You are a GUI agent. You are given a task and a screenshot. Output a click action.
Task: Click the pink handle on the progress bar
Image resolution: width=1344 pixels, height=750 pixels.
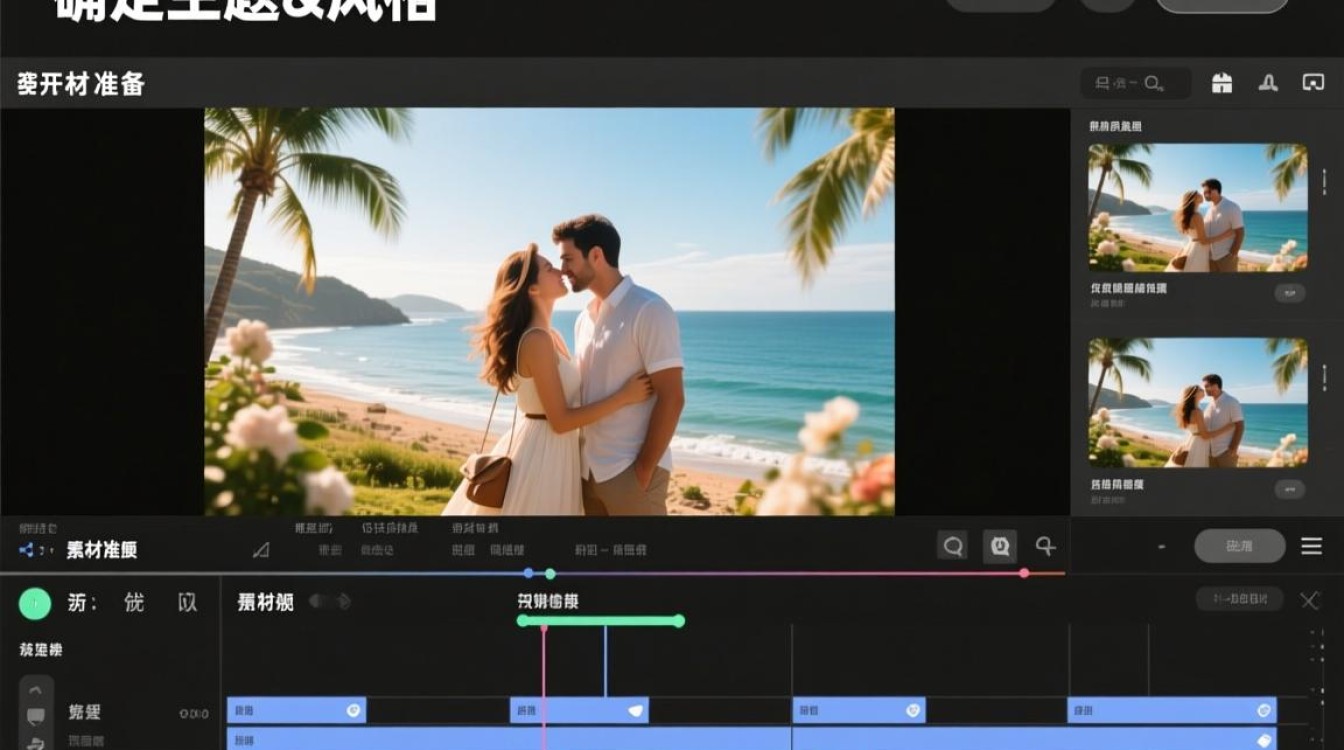click(1024, 573)
